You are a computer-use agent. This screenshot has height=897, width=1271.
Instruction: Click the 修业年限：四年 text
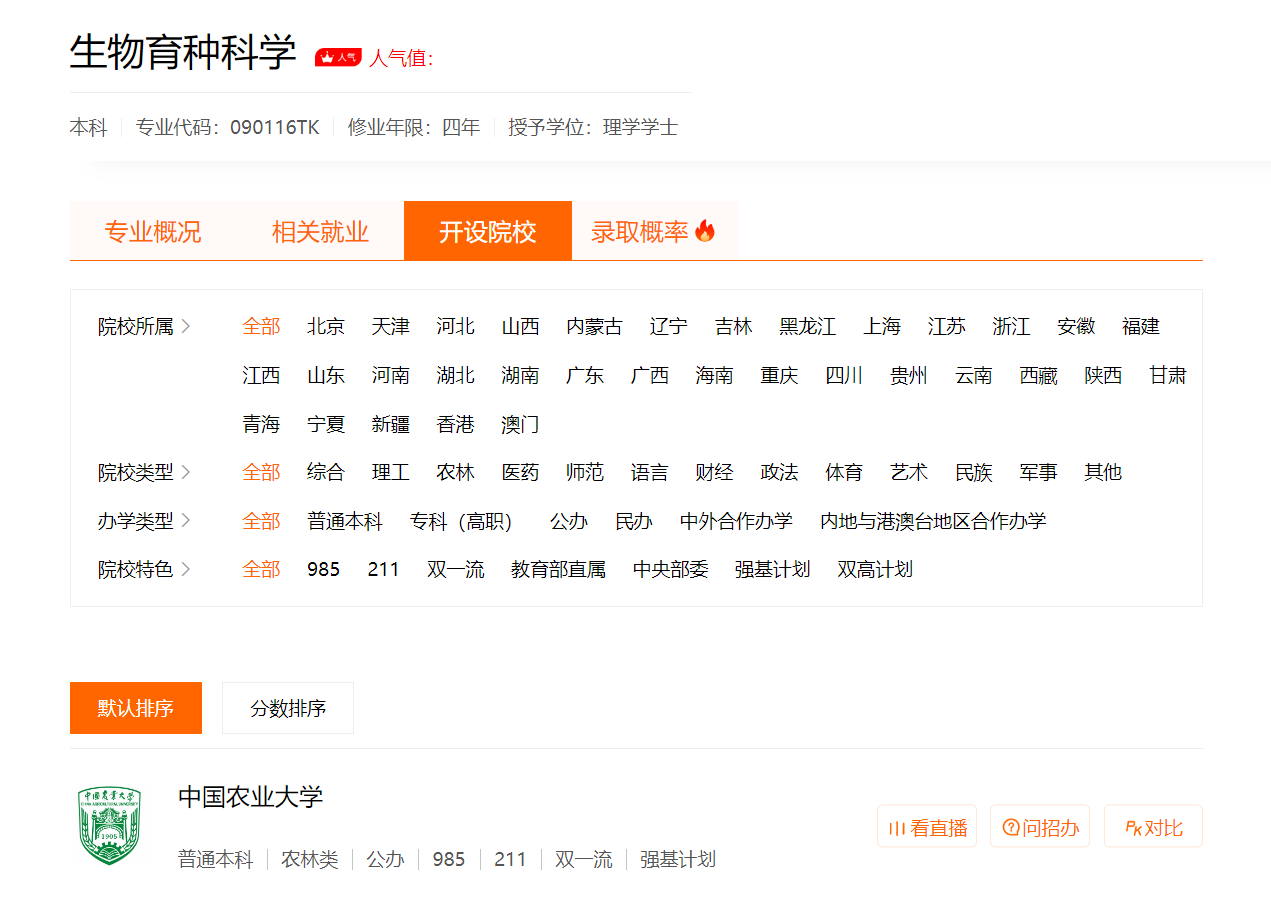414,127
